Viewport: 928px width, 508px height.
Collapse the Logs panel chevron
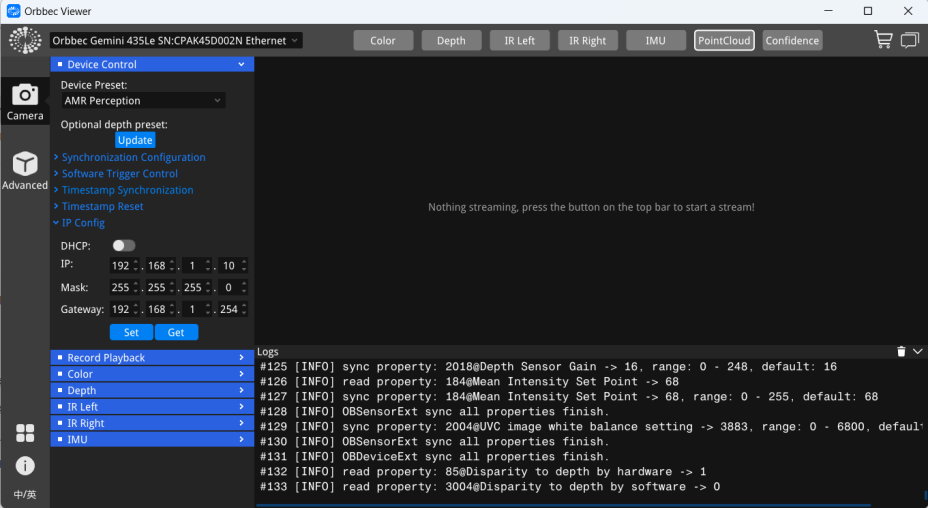[918, 352]
